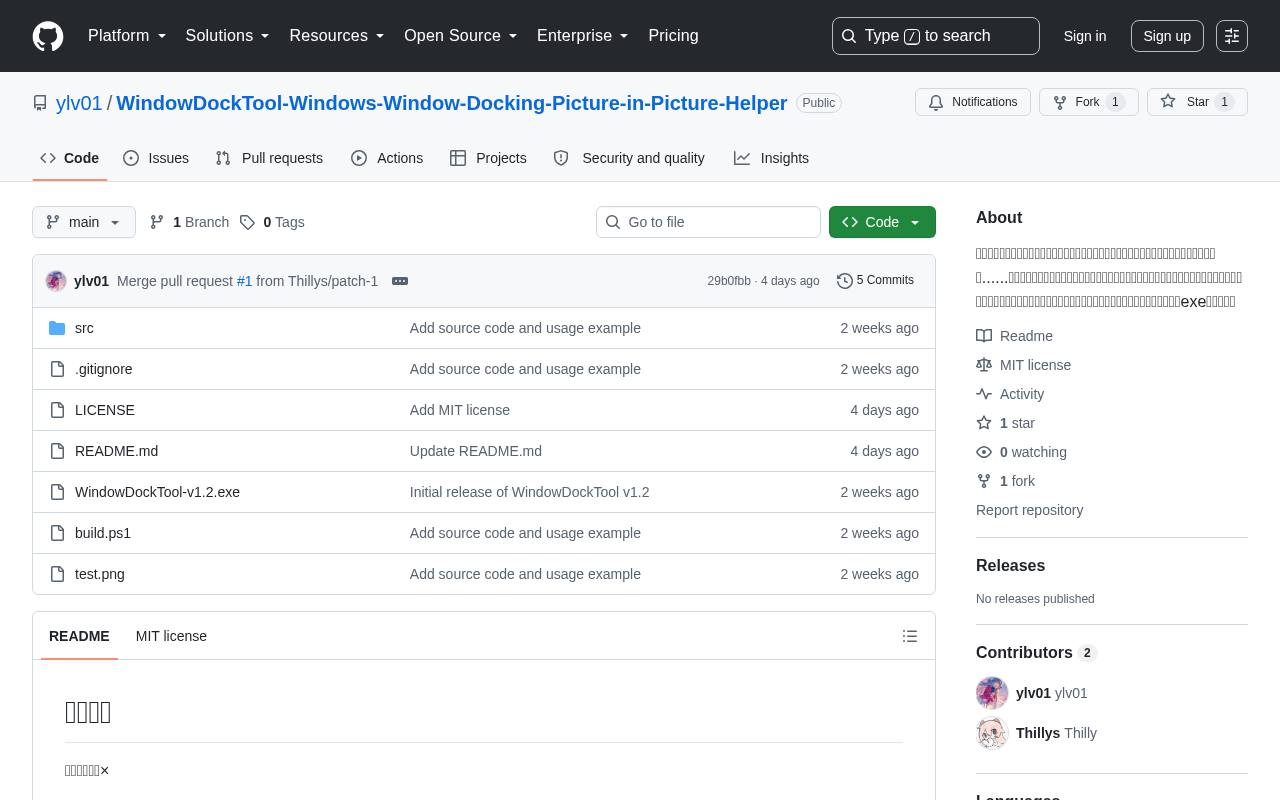Viewport: 1280px width, 800px height.
Task: Open commit 29b0fbb
Action: [729, 281]
